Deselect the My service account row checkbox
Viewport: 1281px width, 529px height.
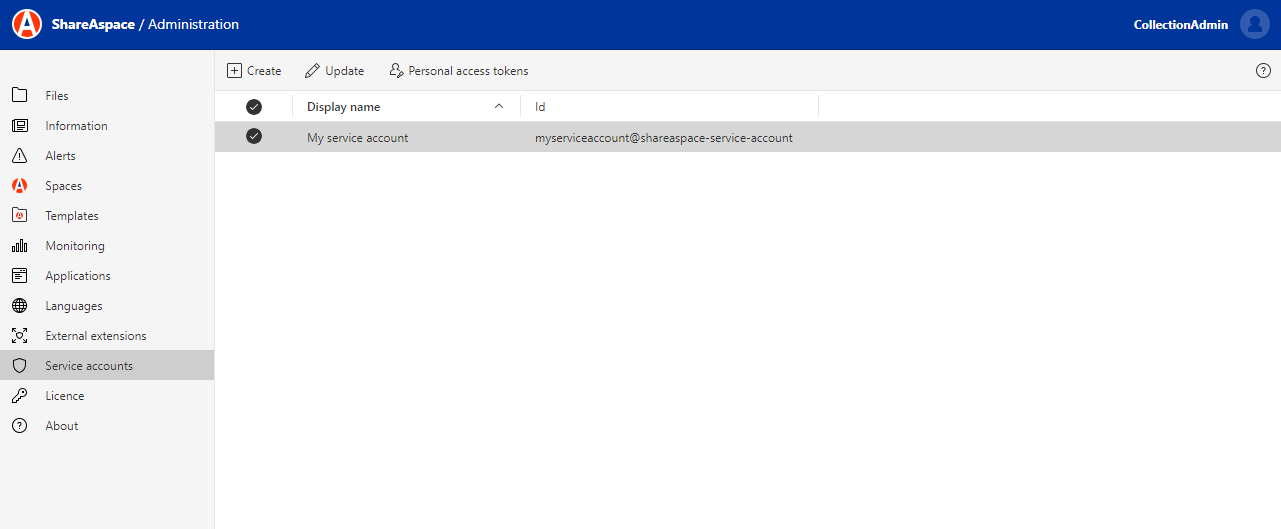[254, 137]
